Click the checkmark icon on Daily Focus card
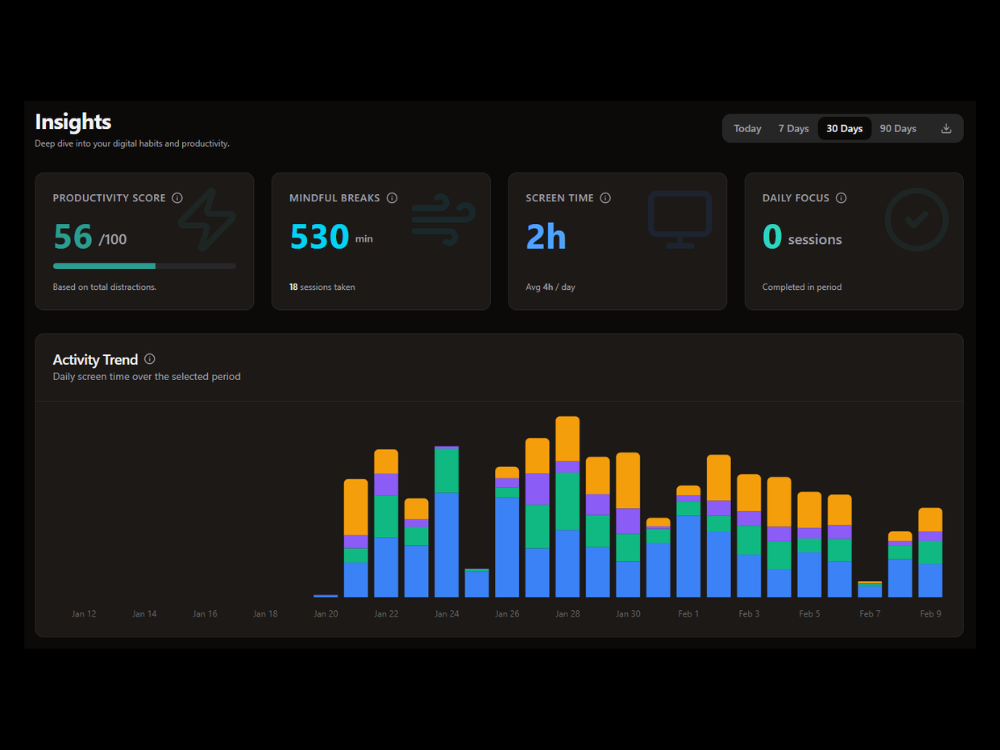 point(916,219)
